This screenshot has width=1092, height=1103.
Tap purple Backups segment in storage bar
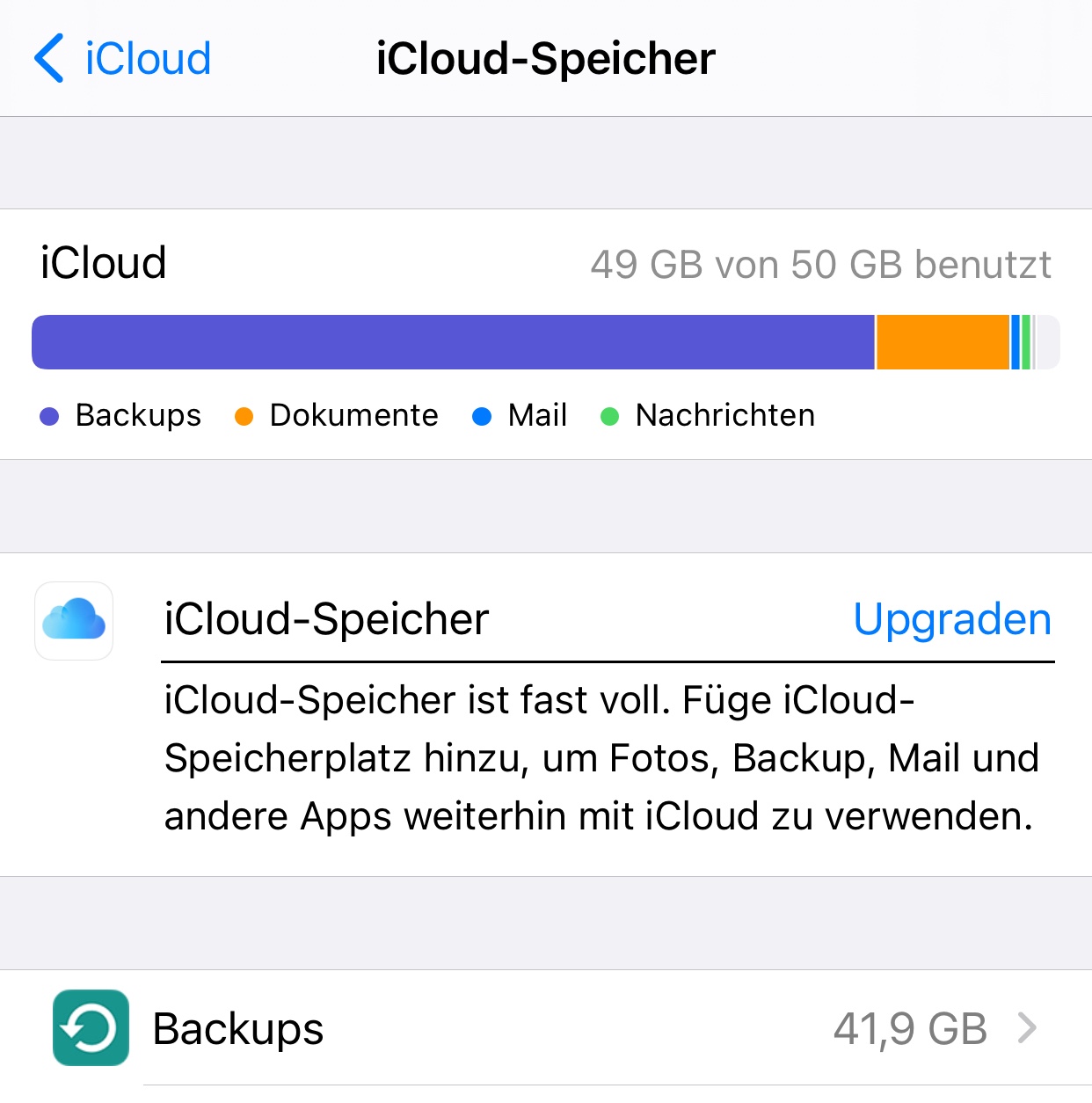(453, 342)
